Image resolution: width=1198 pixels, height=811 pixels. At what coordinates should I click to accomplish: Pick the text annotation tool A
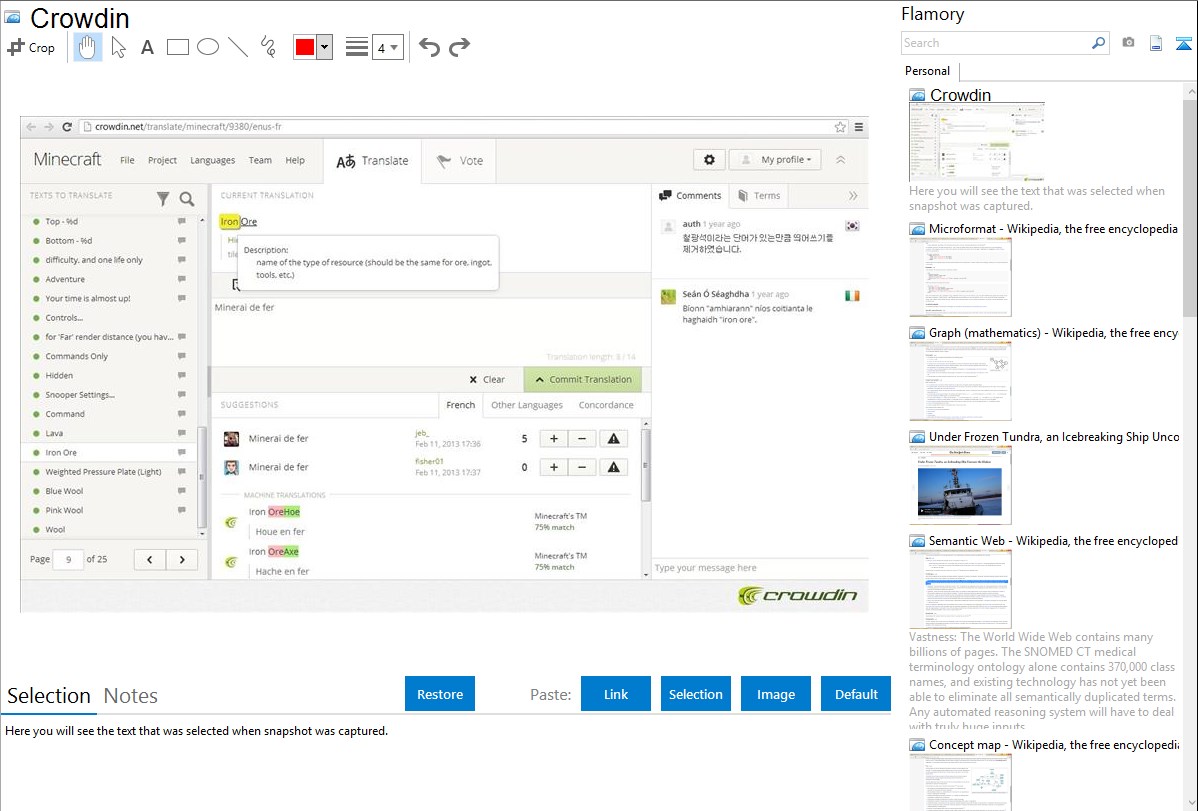[147, 47]
